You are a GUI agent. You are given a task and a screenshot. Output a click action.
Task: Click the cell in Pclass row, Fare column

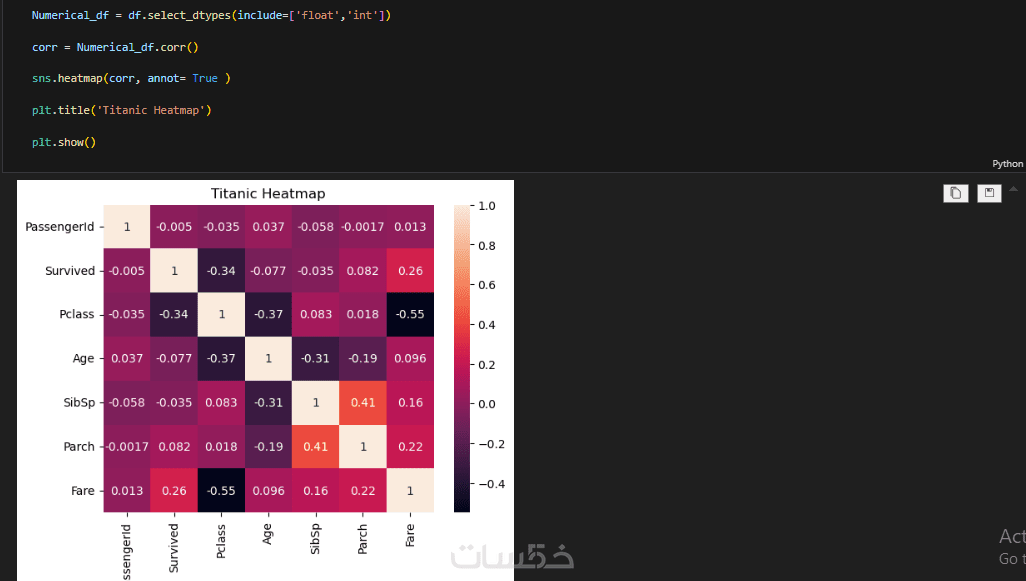[x=410, y=314]
